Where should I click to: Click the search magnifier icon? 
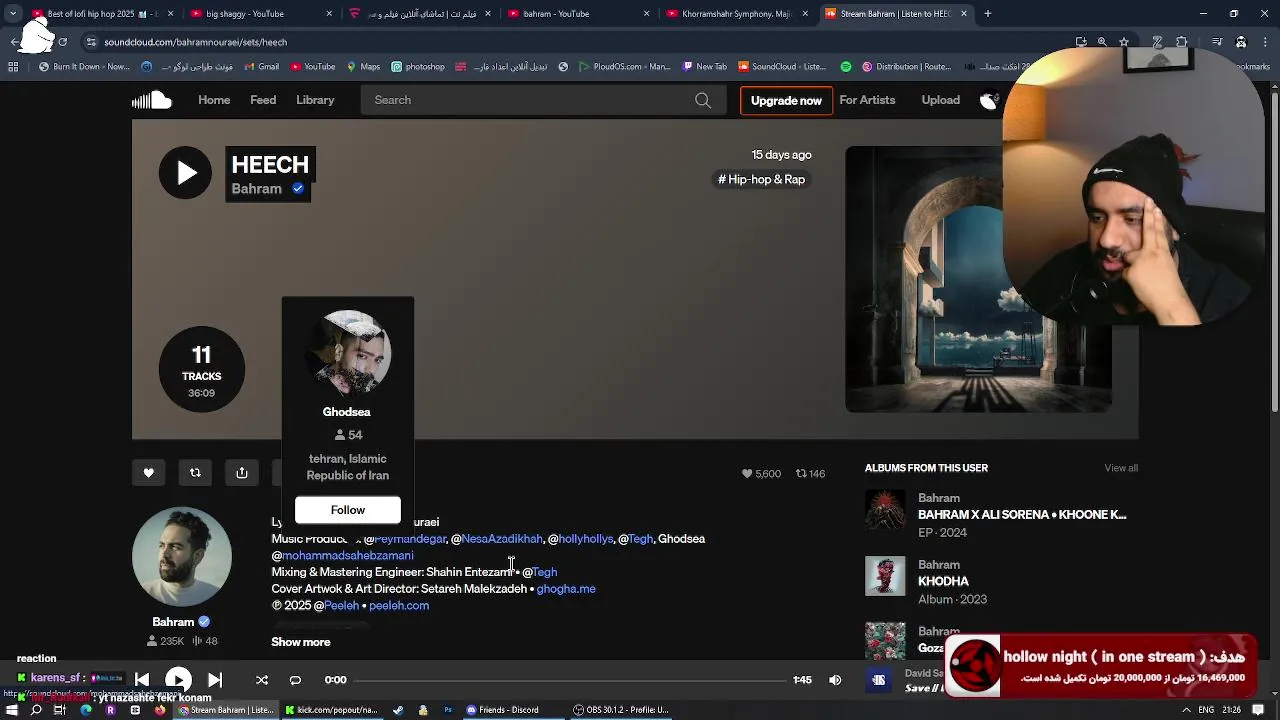(x=703, y=100)
